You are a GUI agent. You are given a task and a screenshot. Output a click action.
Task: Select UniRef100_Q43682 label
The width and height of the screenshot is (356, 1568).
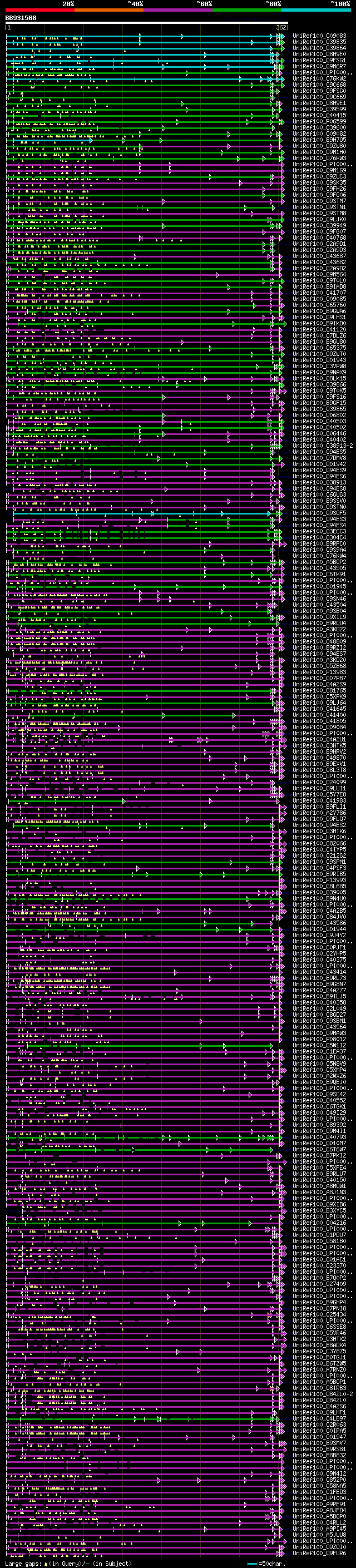coord(319,262)
